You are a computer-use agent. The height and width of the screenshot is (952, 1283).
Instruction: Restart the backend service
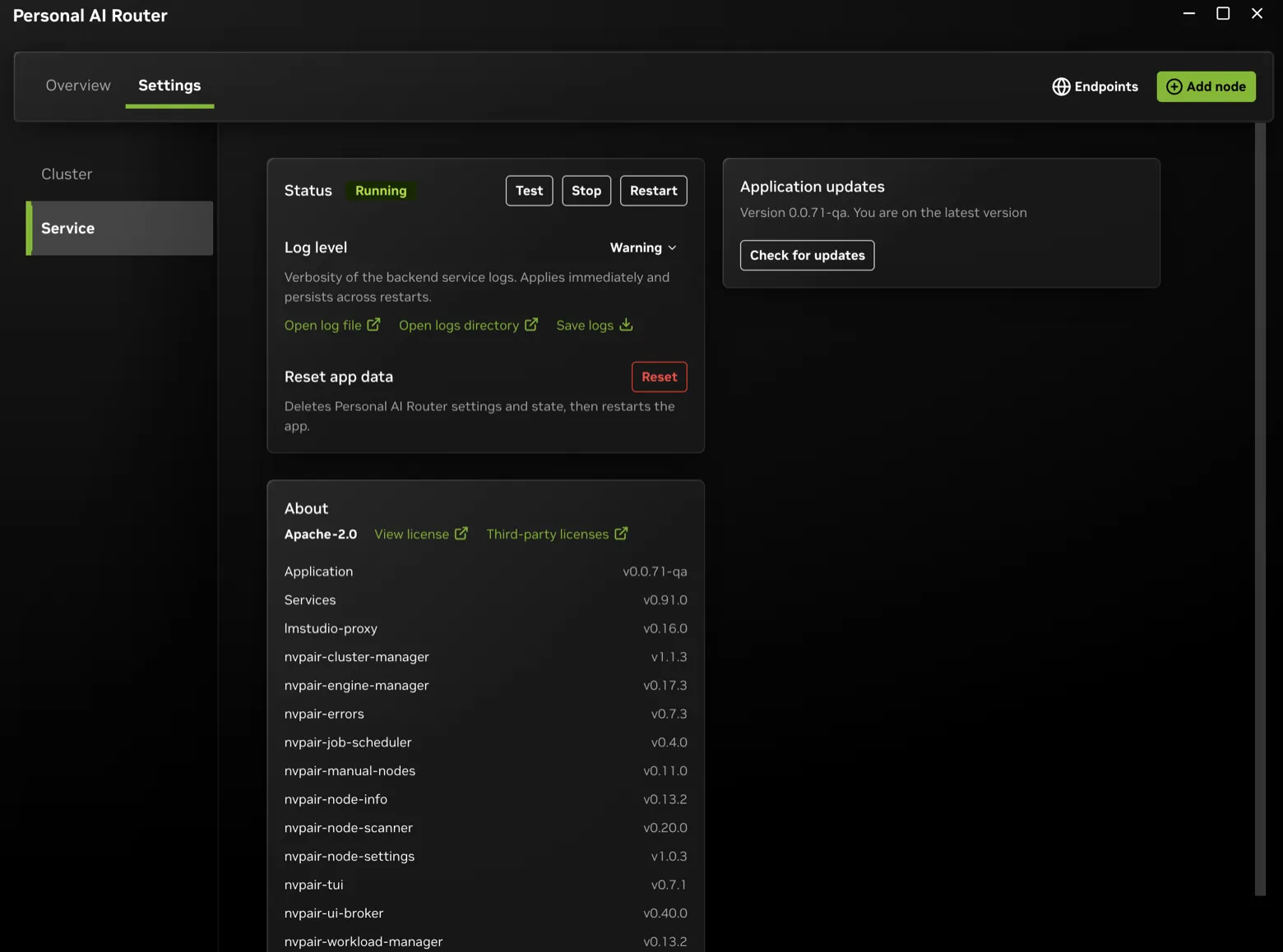click(654, 191)
